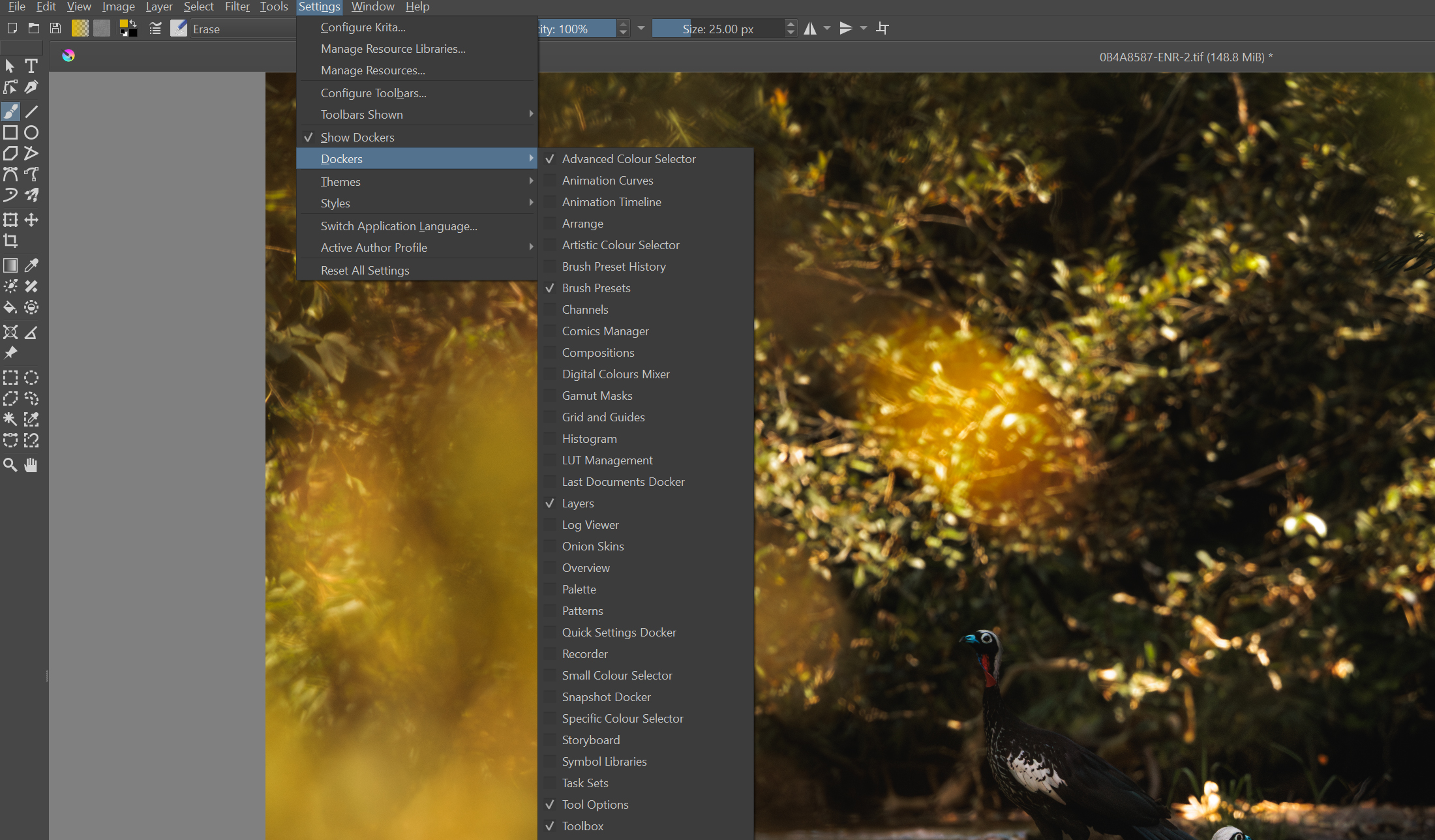Select the Move tool
Viewport: 1435px width, 840px height.
(31, 220)
